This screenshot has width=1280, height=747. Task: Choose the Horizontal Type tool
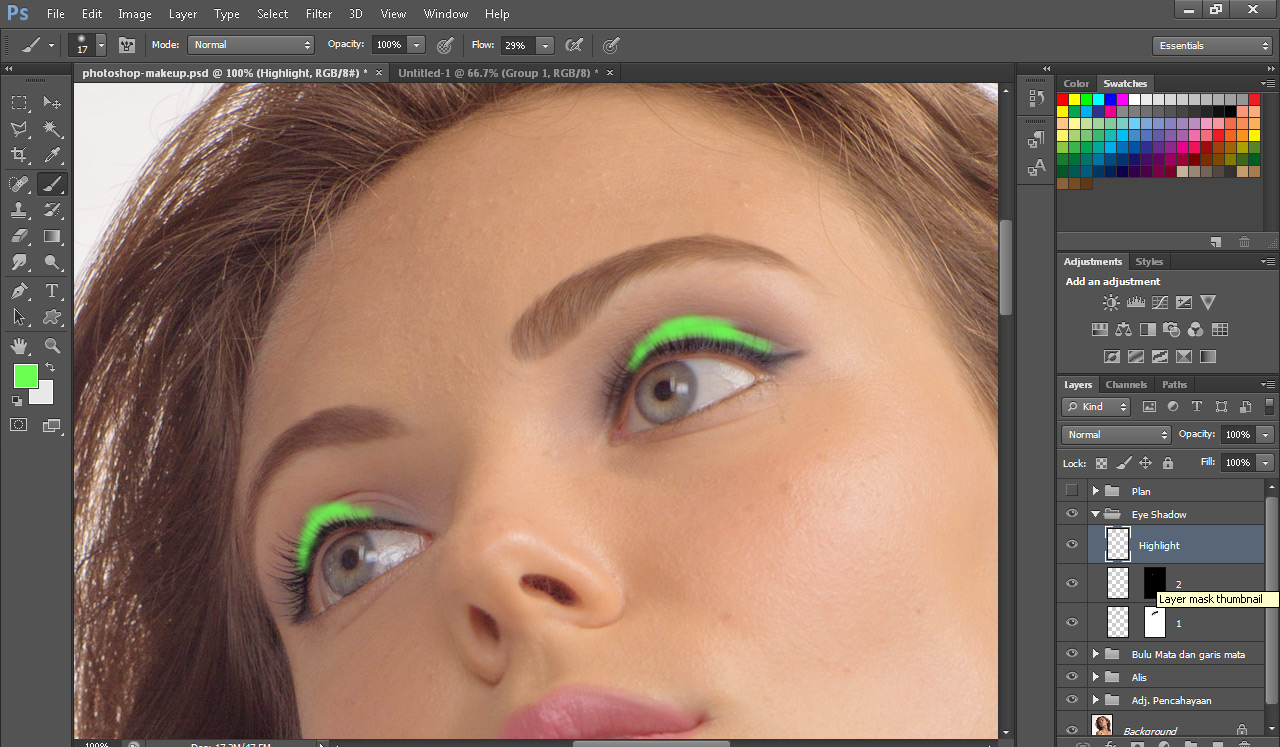coord(52,291)
